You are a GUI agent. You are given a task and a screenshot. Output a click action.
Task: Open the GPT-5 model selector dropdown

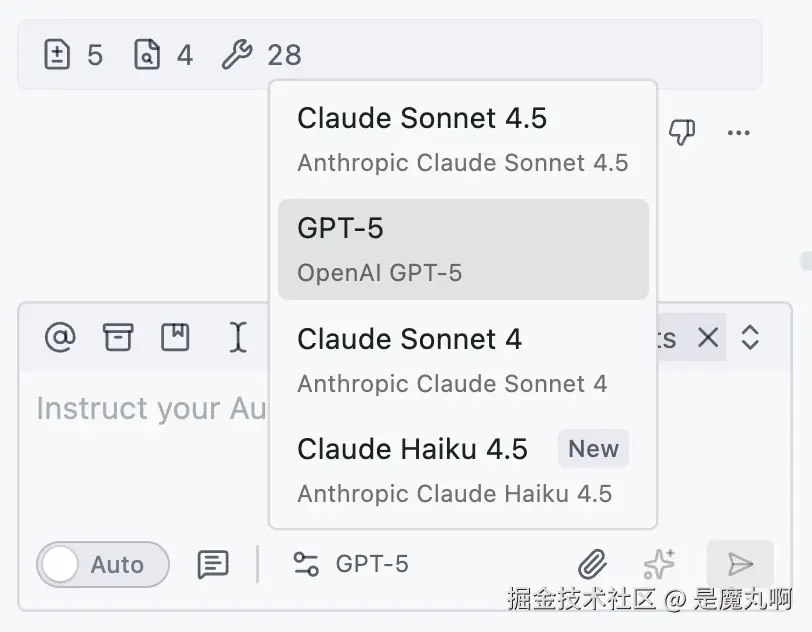[x=354, y=563]
